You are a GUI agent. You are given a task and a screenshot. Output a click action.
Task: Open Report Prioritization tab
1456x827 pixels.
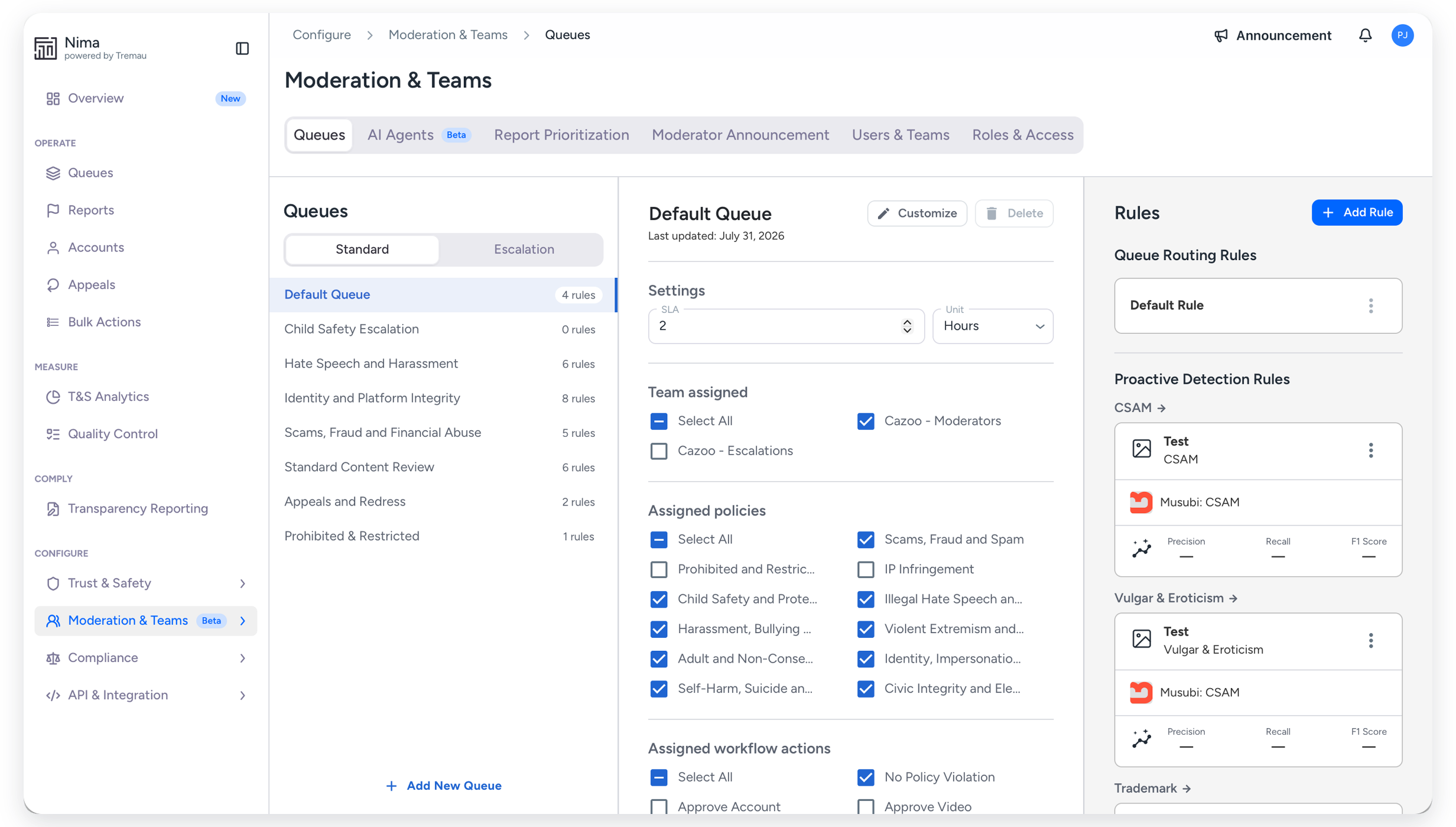point(561,135)
